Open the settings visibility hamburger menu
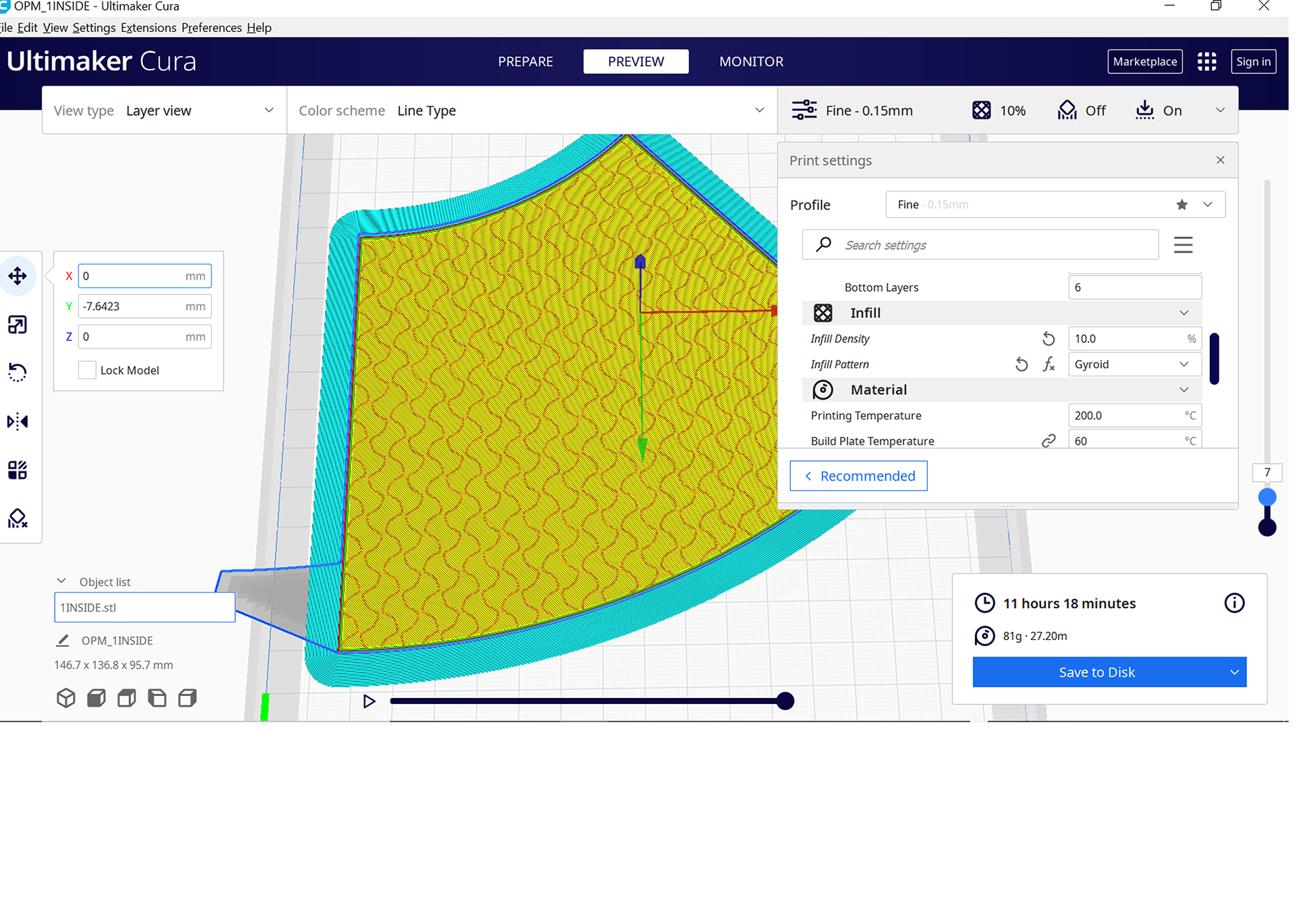Screen dimensions: 1308x924 click(x=1183, y=245)
